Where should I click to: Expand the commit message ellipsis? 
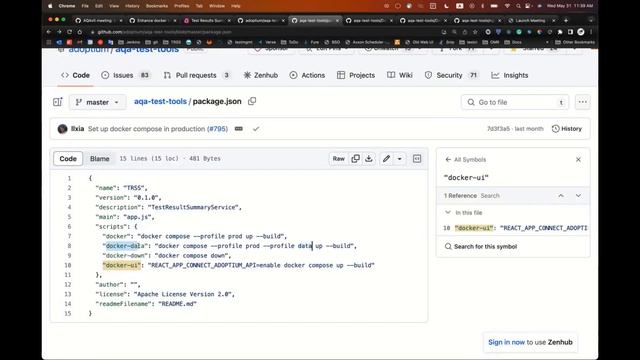239,129
